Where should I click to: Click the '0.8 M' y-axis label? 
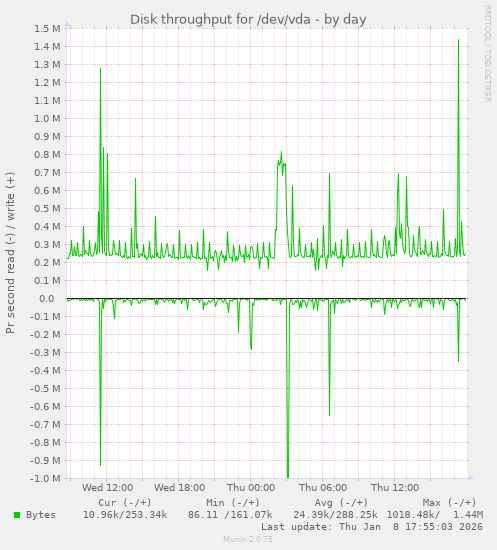(x=47, y=155)
